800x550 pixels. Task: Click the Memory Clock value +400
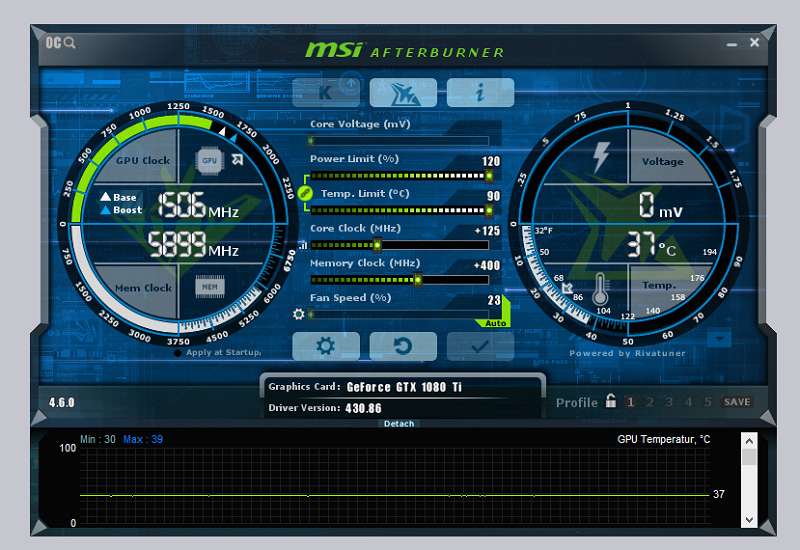click(x=487, y=265)
